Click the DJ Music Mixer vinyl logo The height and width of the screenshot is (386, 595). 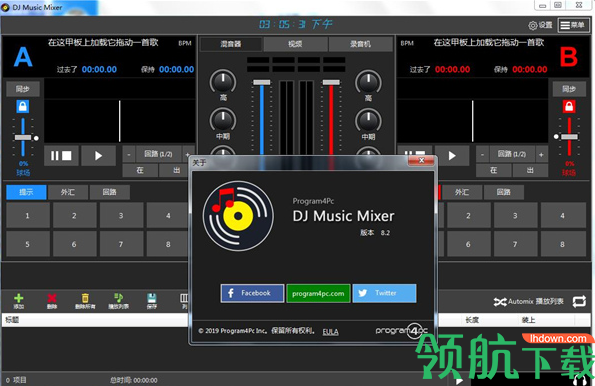(x=238, y=216)
